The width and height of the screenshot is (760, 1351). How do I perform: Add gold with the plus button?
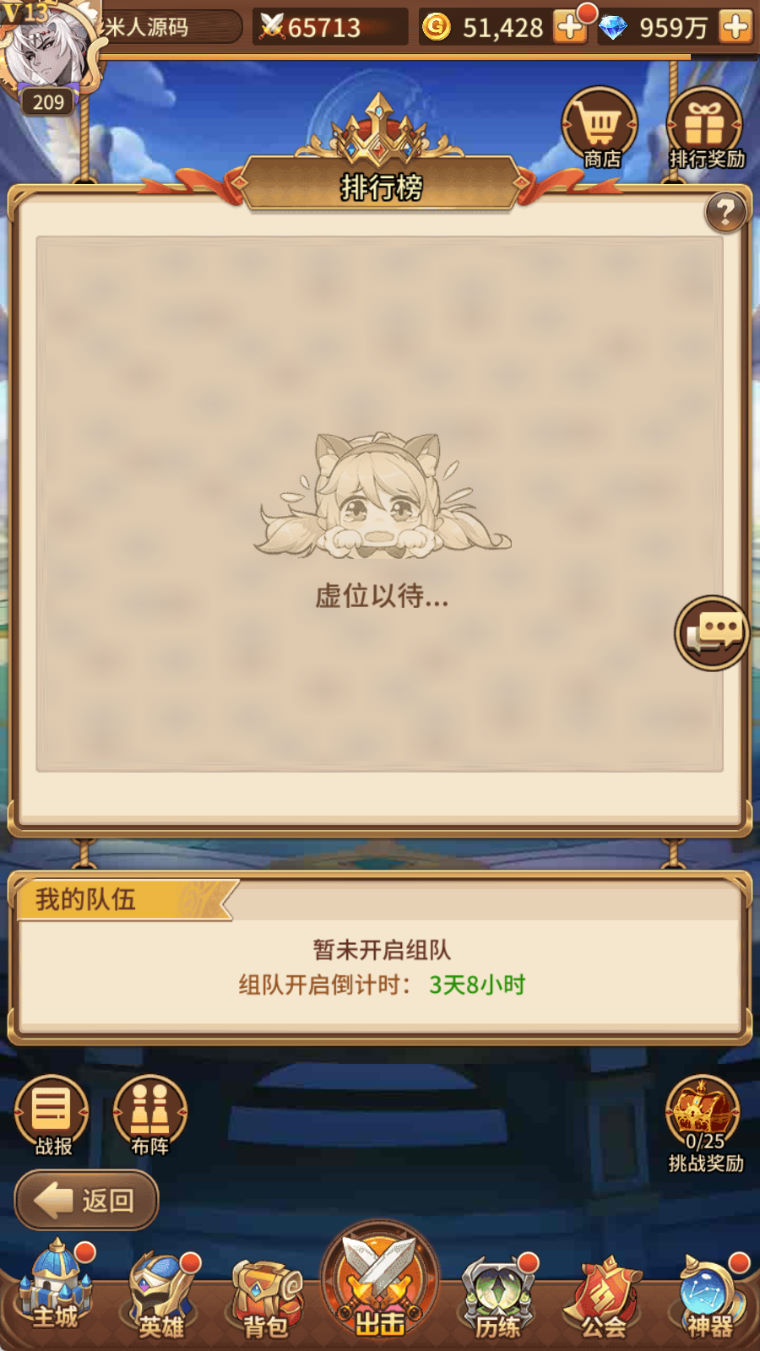pos(571,27)
